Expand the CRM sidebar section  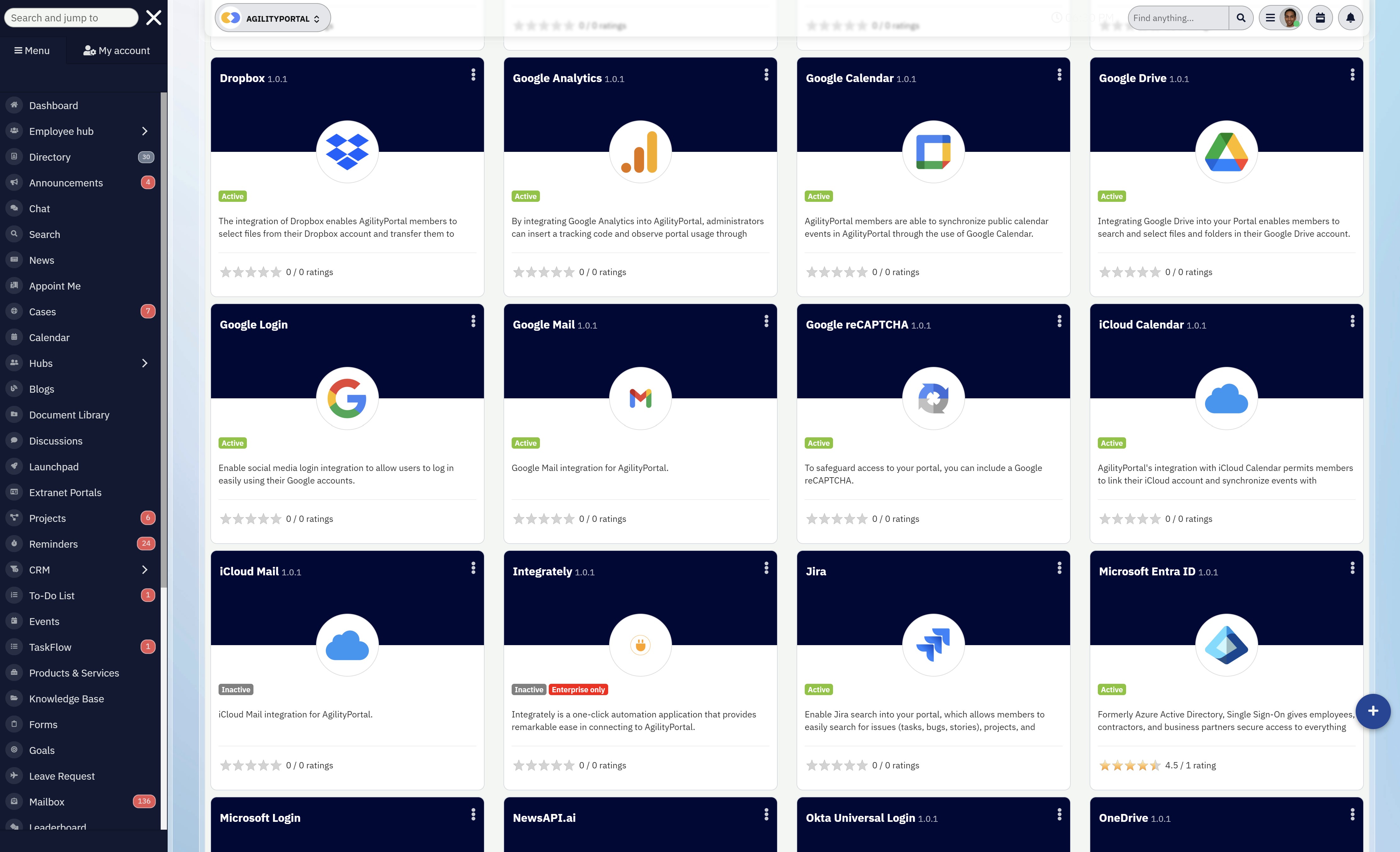point(144,570)
